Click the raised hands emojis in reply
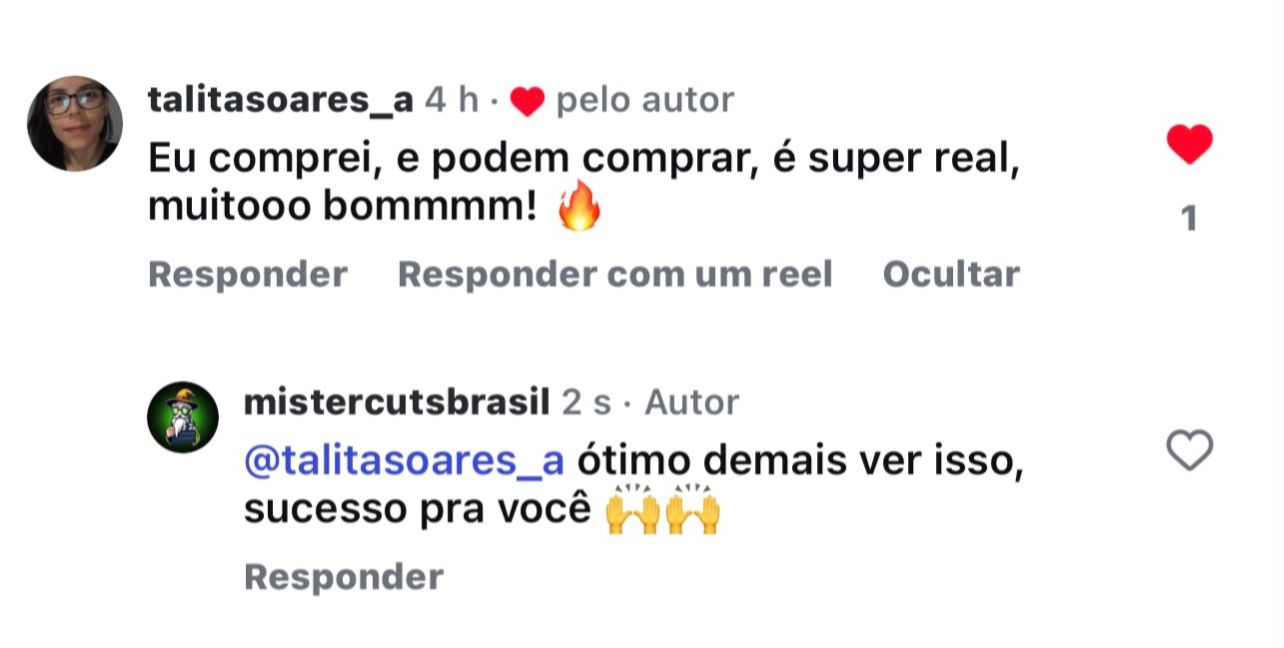This screenshot has height=648, width=1284. coord(663,510)
